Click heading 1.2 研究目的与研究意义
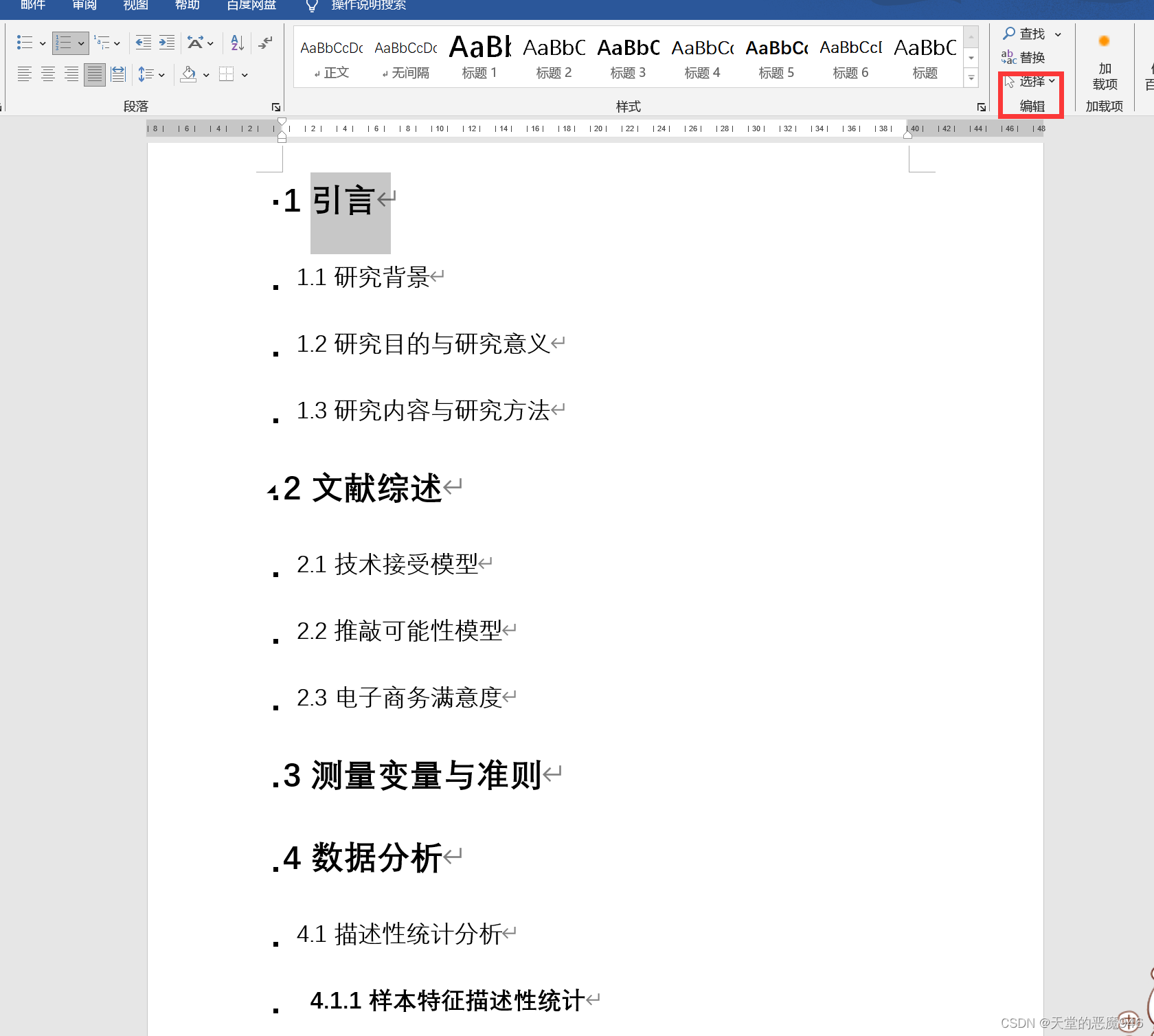Image resolution: width=1154 pixels, height=1036 pixels. coord(423,344)
